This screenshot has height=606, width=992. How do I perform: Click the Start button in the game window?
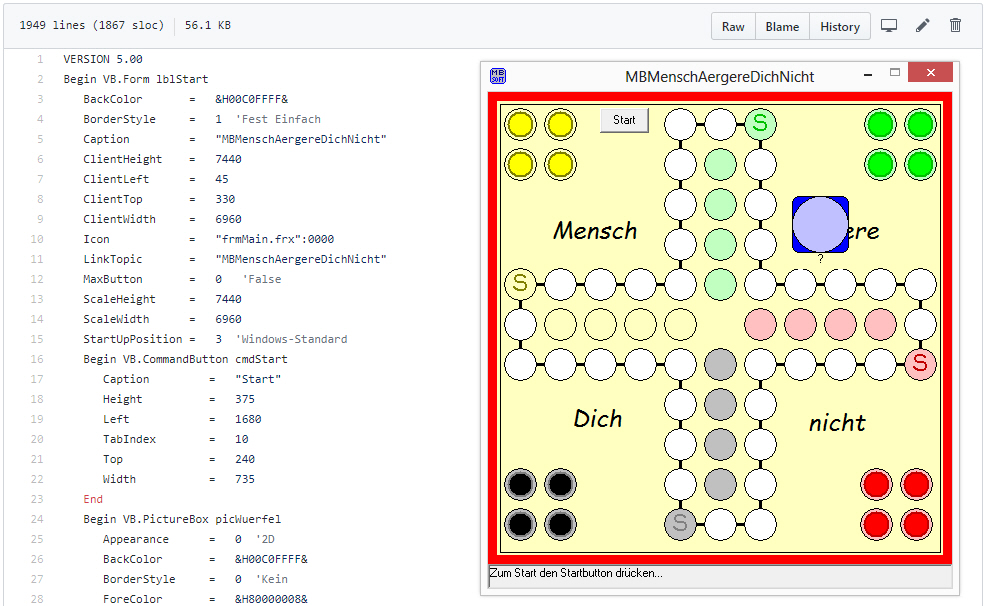(623, 119)
